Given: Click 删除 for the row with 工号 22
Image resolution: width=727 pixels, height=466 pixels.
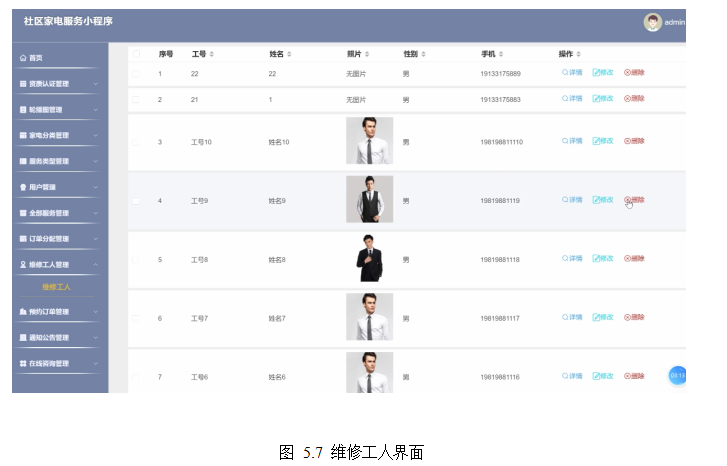Looking at the screenshot, I should coord(634,72).
